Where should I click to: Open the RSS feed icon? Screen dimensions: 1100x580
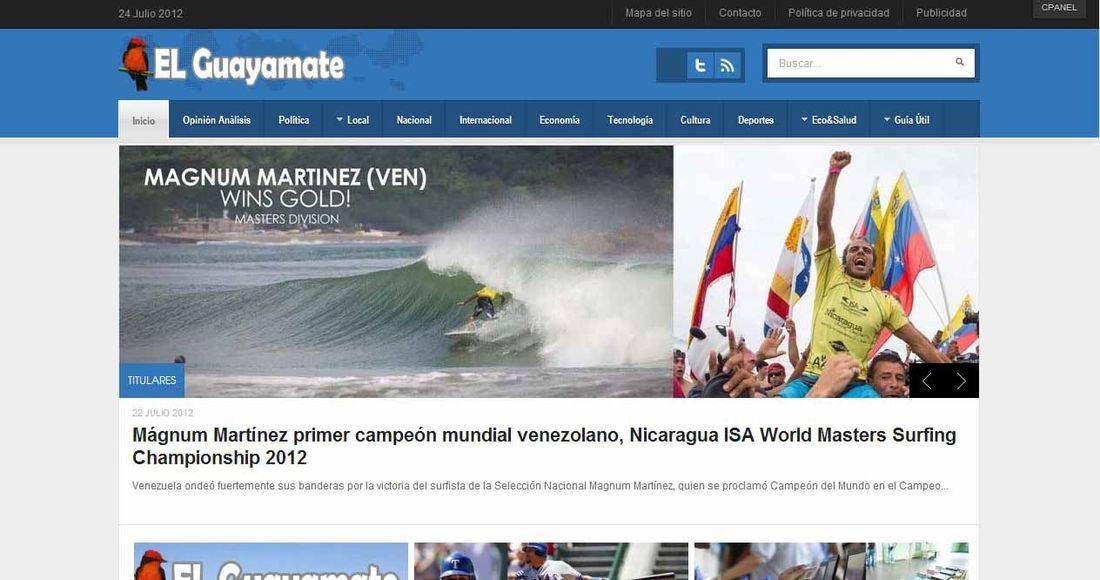point(727,65)
